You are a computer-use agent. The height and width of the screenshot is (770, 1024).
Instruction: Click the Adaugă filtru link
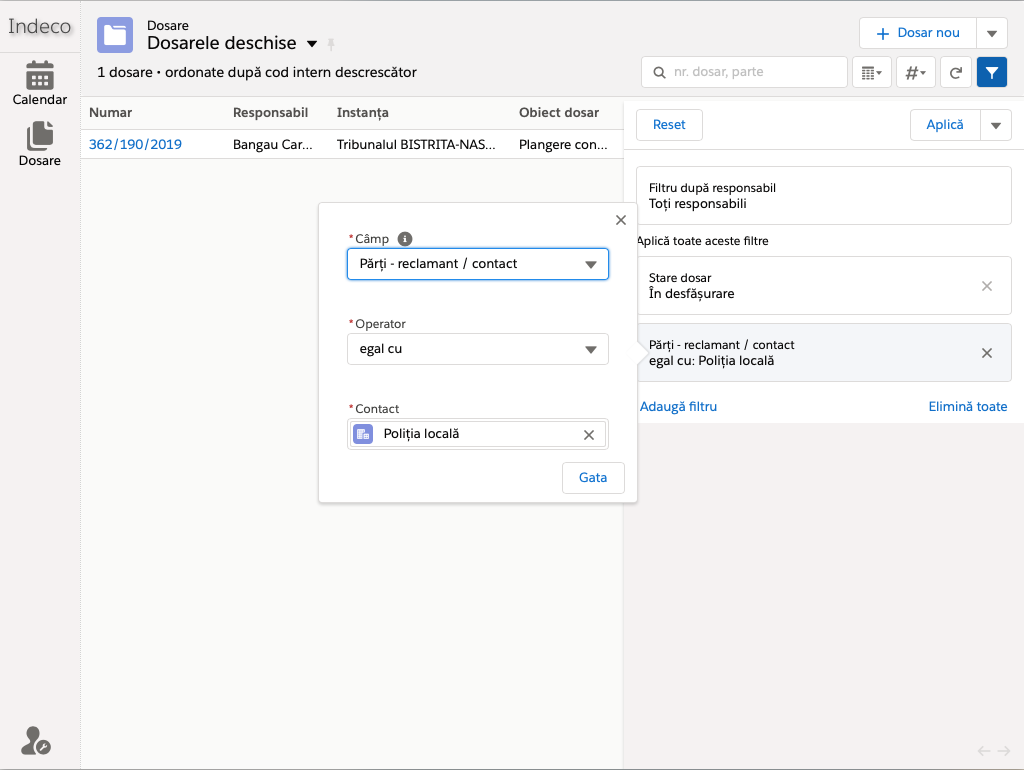pos(678,406)
